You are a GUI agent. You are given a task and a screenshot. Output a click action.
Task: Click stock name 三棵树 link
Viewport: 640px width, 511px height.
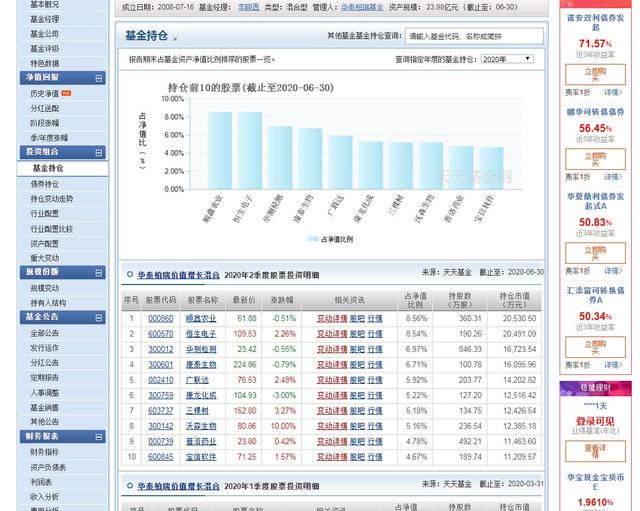pyautogui.click(x=197, y=411)
